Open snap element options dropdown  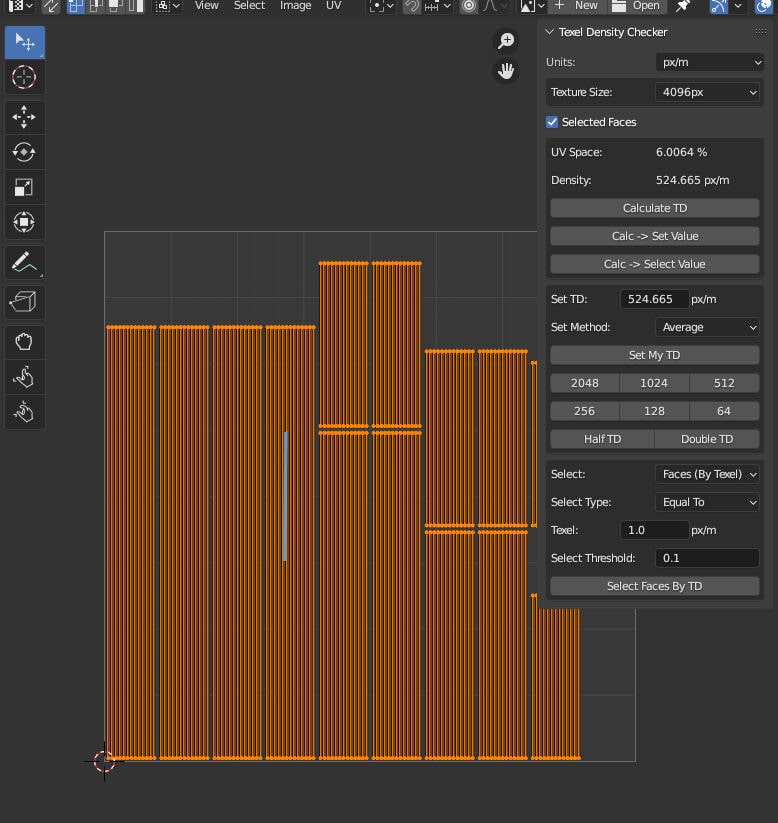(x=437, y=6)
